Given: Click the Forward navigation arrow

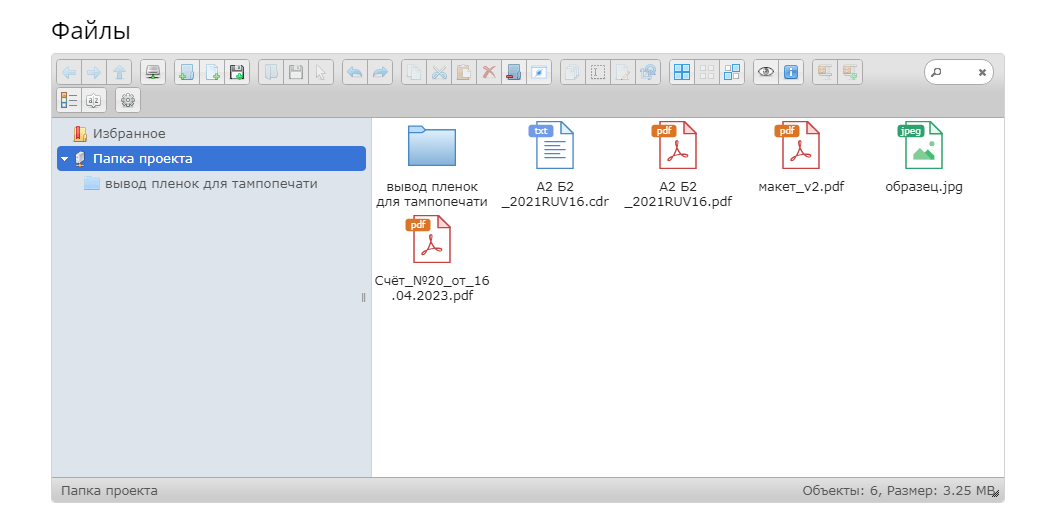Looking at the screenshot, I should [94, 72].
